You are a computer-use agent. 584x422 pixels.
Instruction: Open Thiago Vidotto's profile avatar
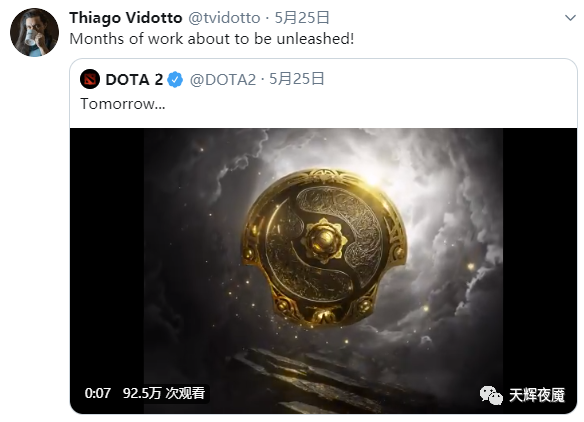tap(34, 32)
